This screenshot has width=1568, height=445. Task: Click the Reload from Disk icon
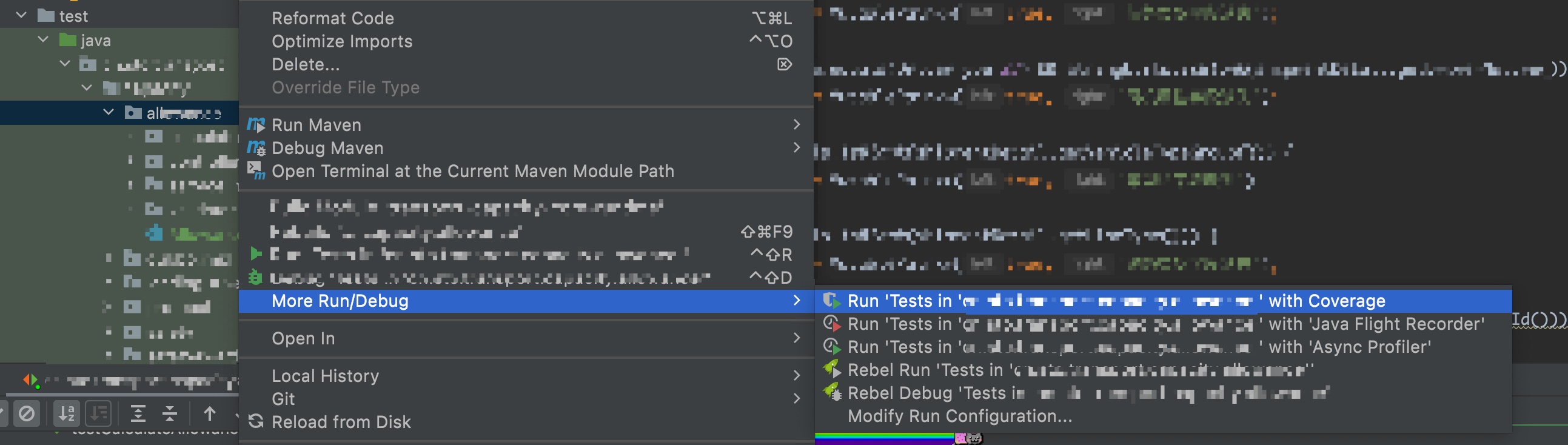coord(256,421)
